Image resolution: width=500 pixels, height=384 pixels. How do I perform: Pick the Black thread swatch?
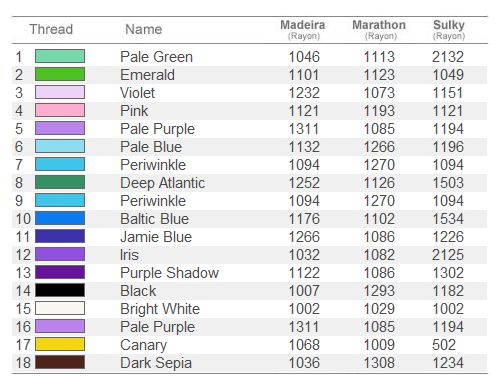coord(60,290)
